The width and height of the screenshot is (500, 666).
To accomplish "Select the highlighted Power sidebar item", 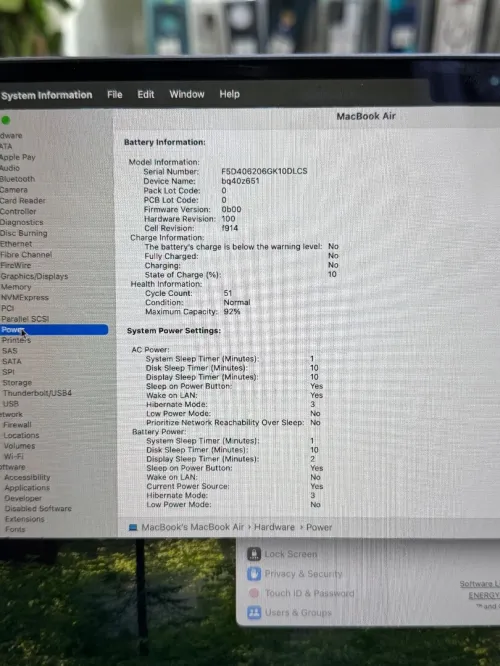I will (x=54, y=330).
